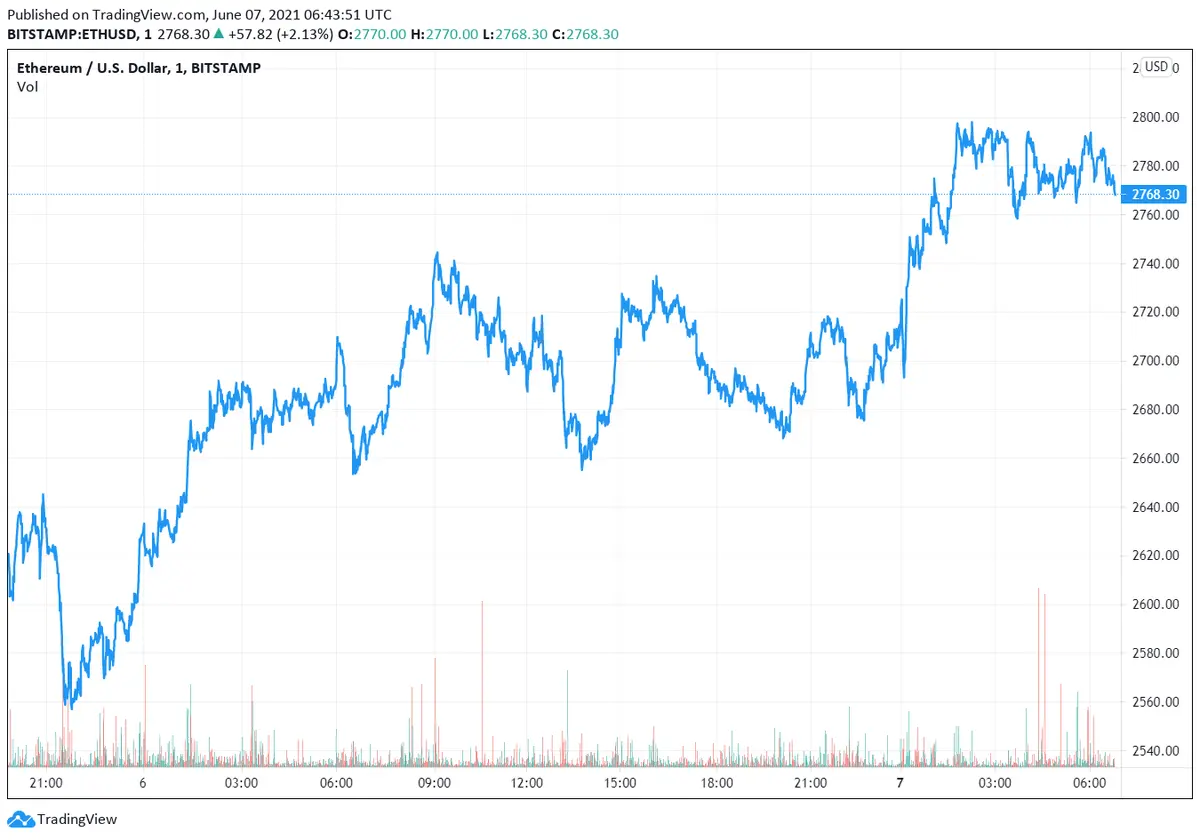Click the TradingView text at bottom left
The height and width of the screenshot is (840, 1200).
(77, 819)
